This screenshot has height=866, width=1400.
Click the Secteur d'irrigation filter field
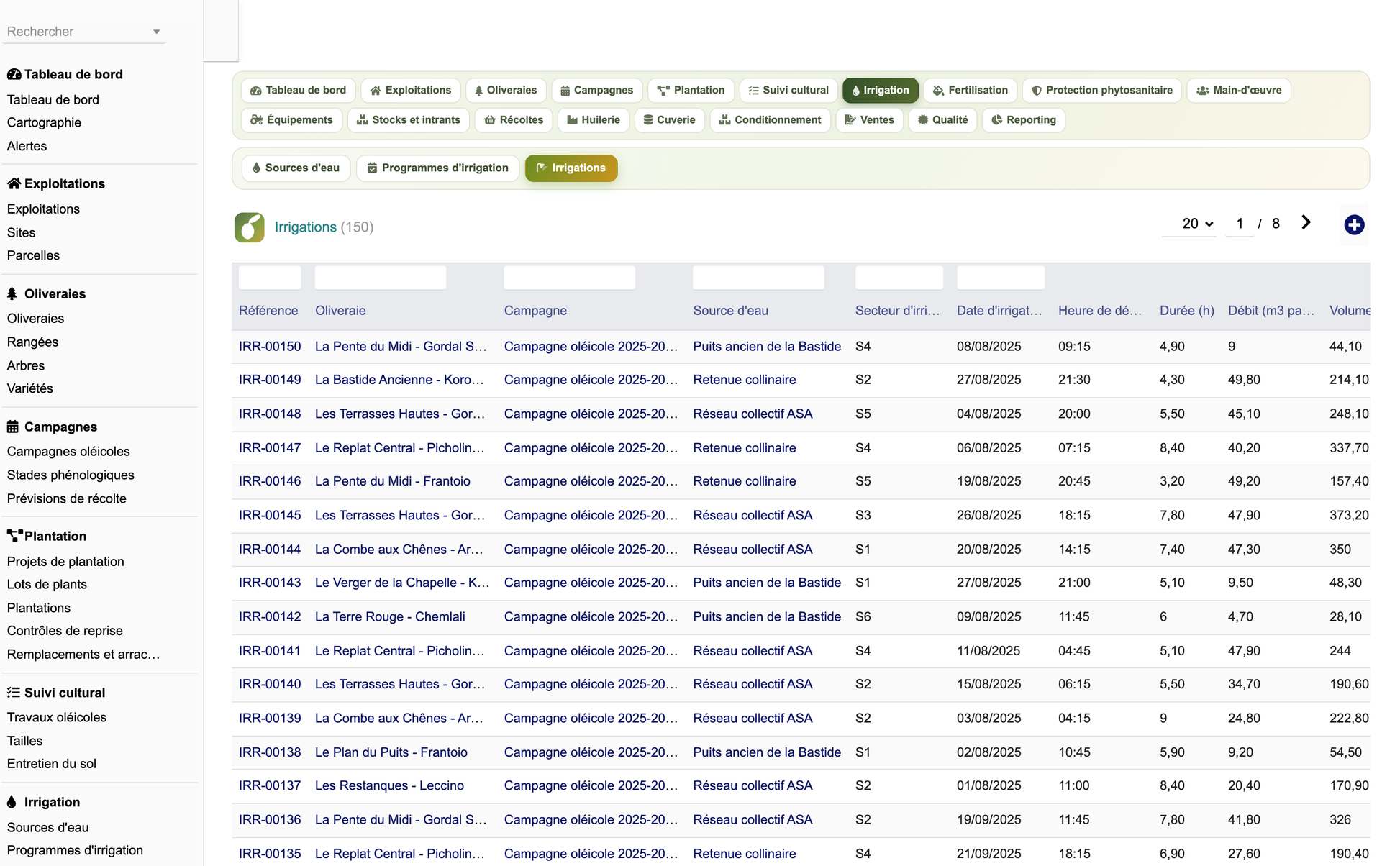click(899, 278)
